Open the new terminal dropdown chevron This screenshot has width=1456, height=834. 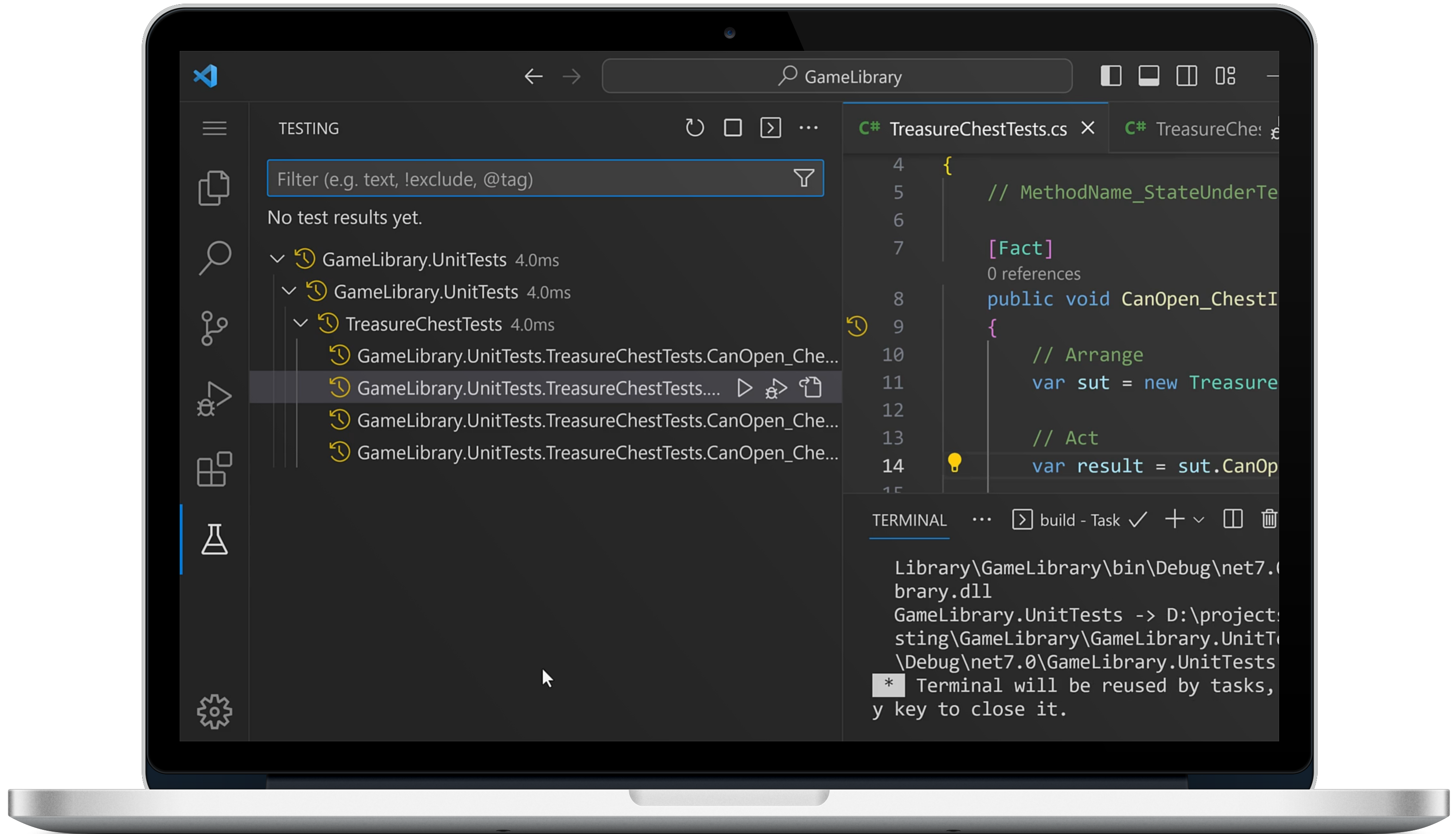click(x=1199, y=520)
